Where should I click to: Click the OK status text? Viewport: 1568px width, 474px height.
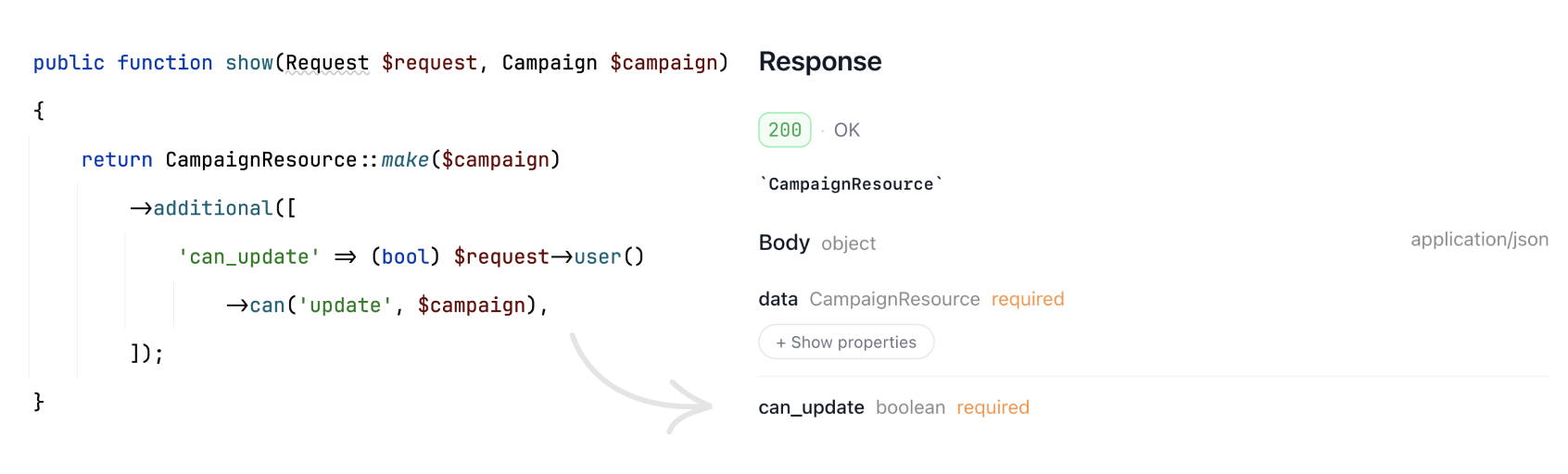847,131
